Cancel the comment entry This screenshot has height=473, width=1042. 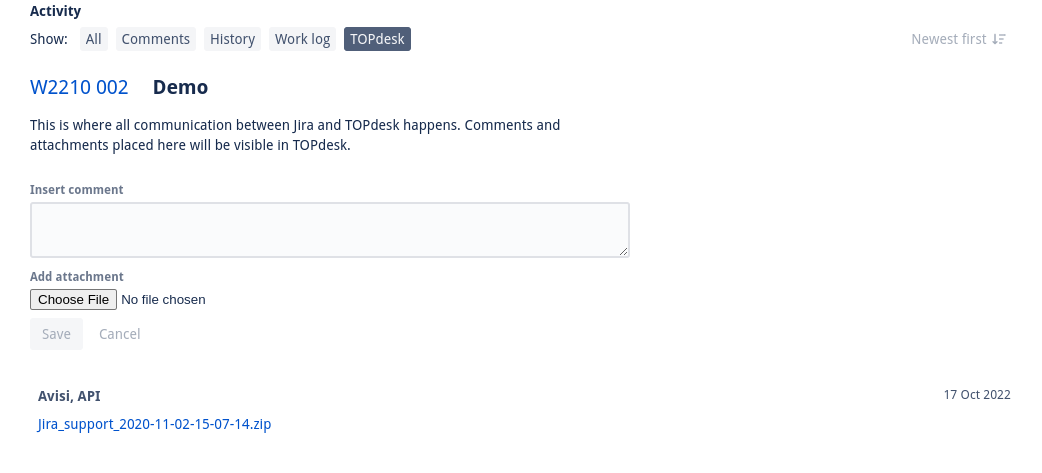click(x=120, y=334)
